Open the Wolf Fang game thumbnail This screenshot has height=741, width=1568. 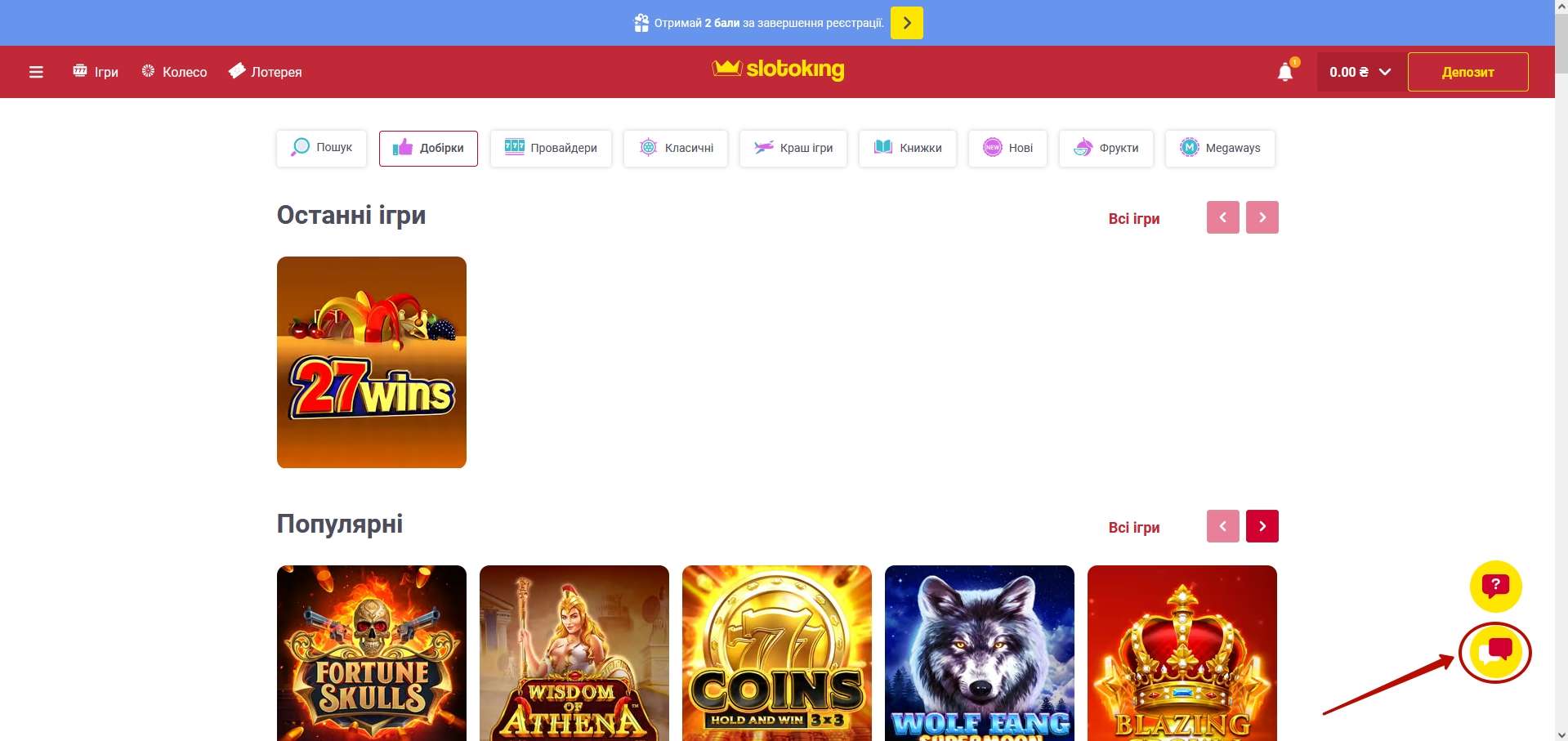980,653
